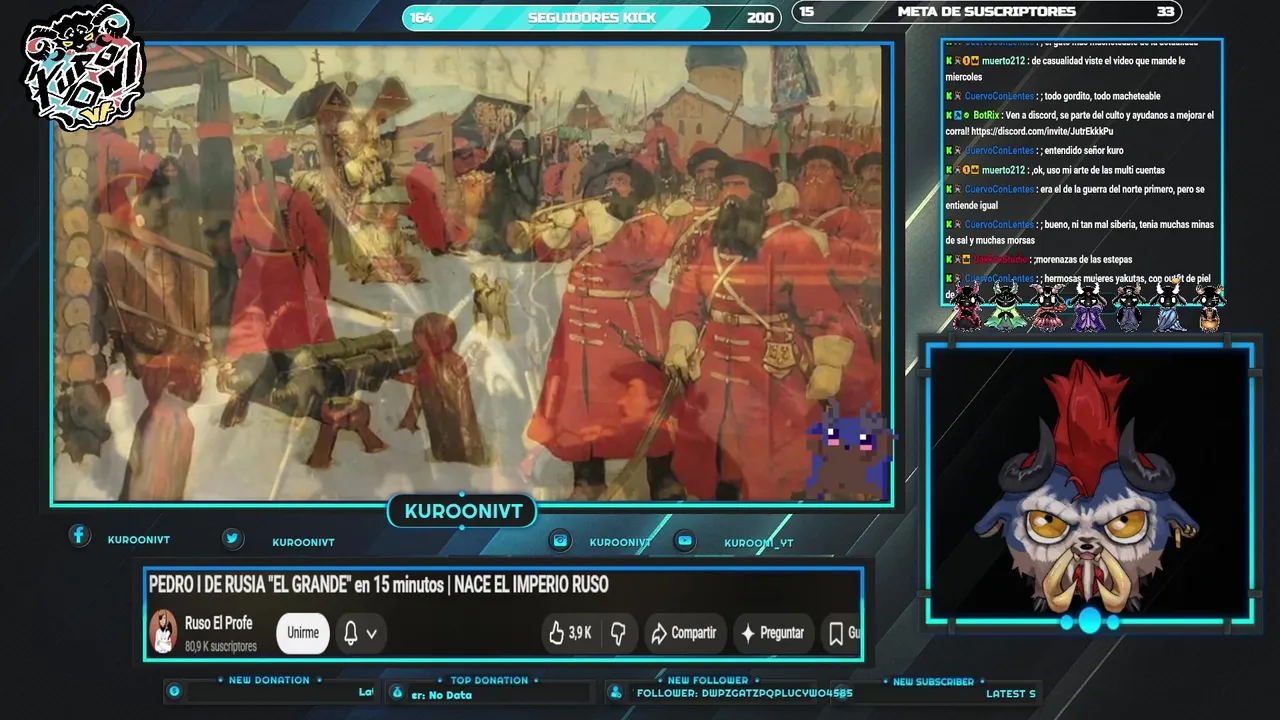Click BotRix's green verified badge in chat
Viewport: 1280px width, 720px height.
[966, 115]
